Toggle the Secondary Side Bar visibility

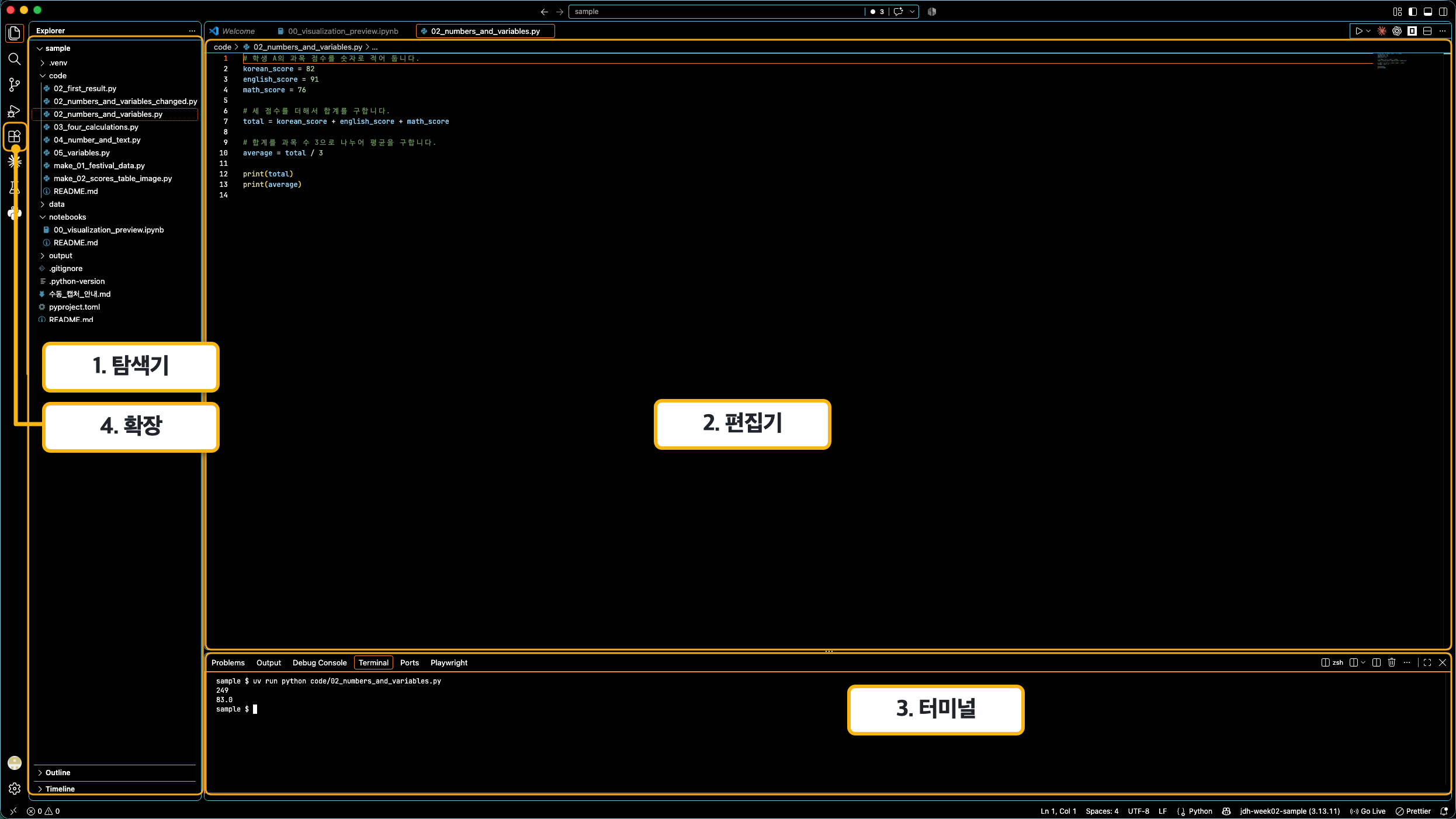[x=1443, y=12]
